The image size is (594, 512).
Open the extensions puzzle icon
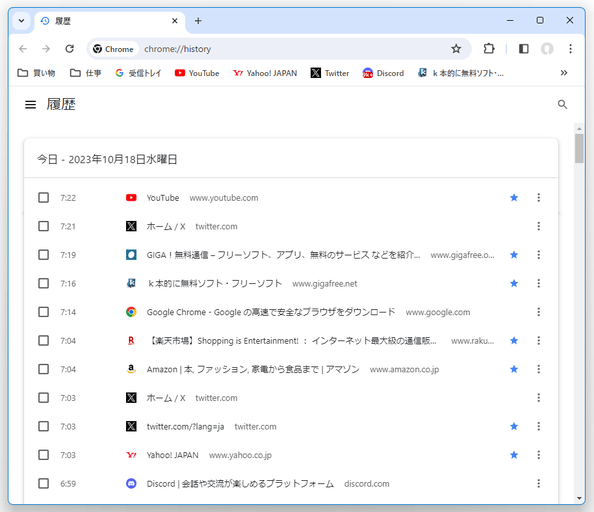[489, 49]
